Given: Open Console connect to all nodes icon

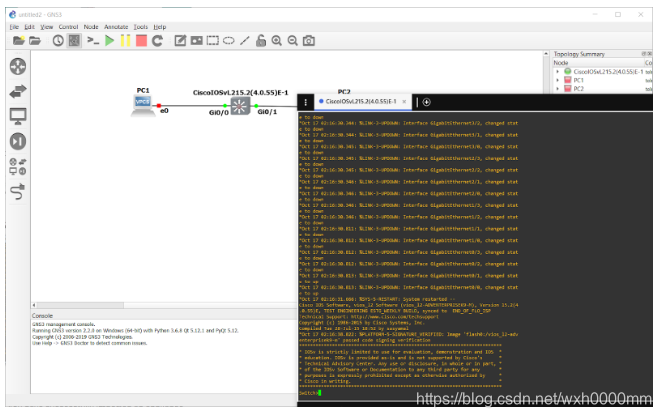Looking at the screenshot, I should pyautogui.click(x=93, y=41).
